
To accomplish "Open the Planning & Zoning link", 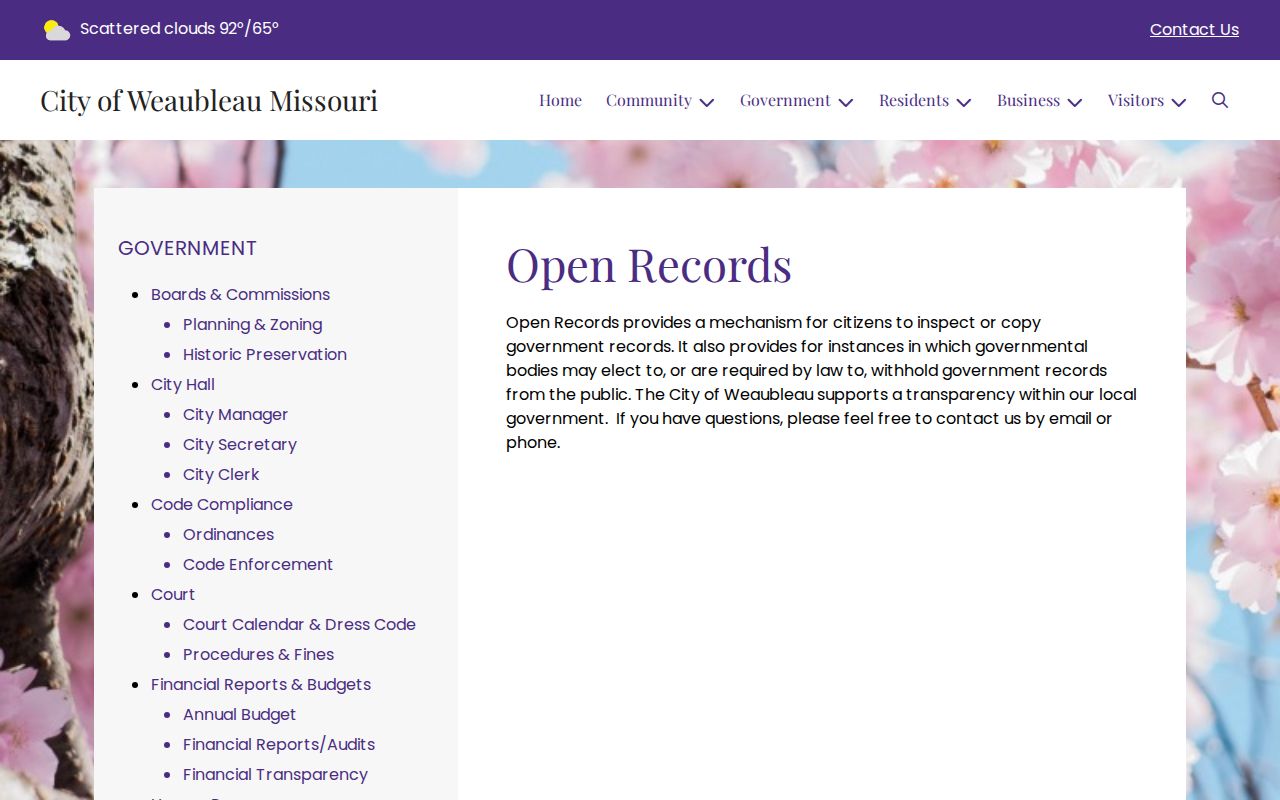I will click(252, 324).
